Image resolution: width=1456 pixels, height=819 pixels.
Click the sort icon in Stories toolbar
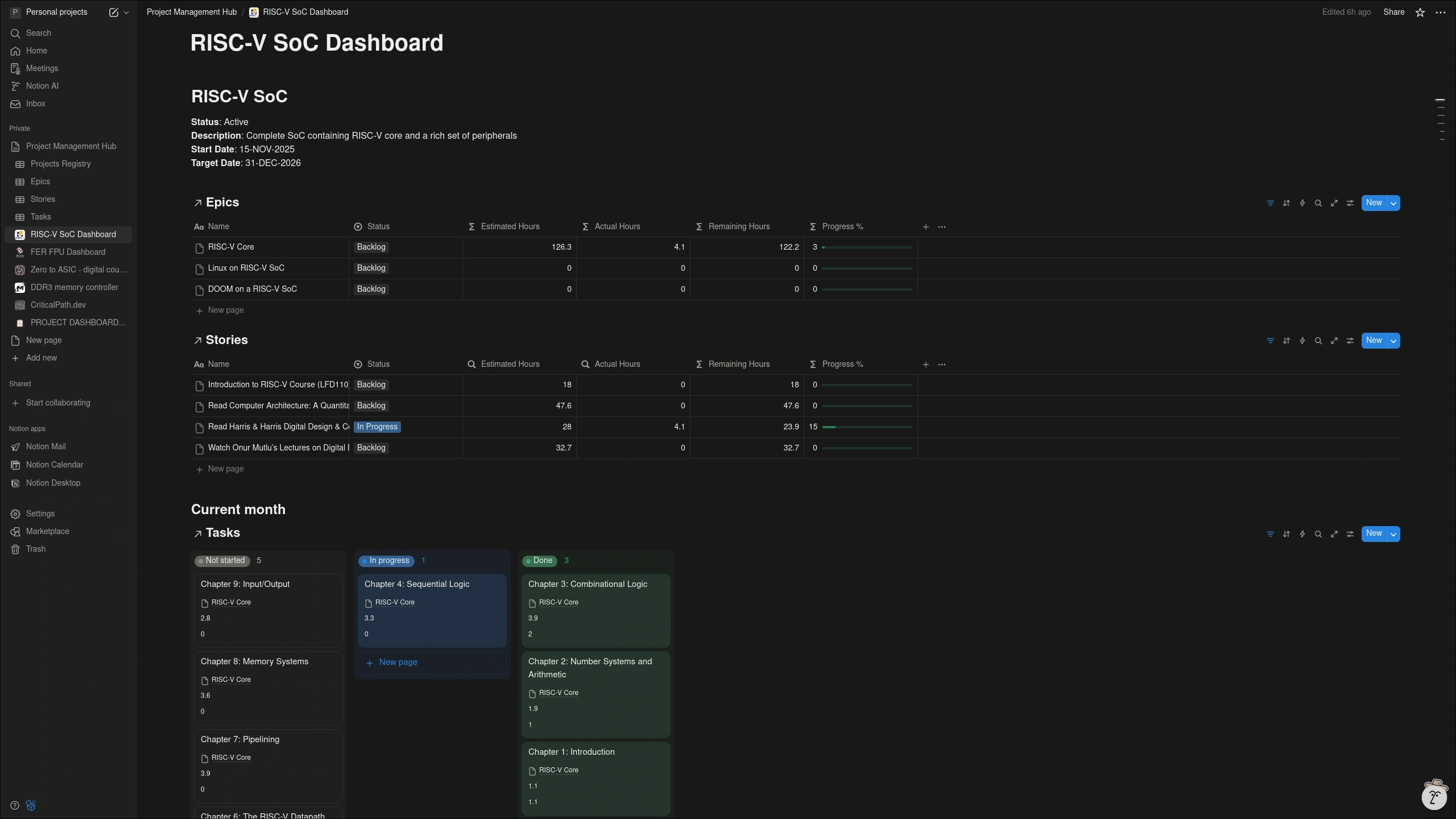coord(1286,341)
